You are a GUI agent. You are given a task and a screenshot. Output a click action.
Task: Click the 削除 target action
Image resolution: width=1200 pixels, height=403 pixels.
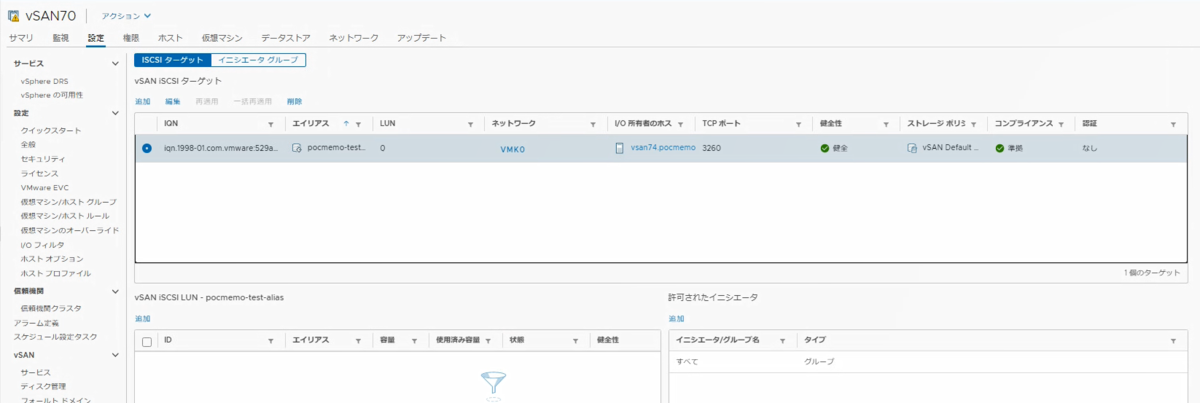coord(294,101)
